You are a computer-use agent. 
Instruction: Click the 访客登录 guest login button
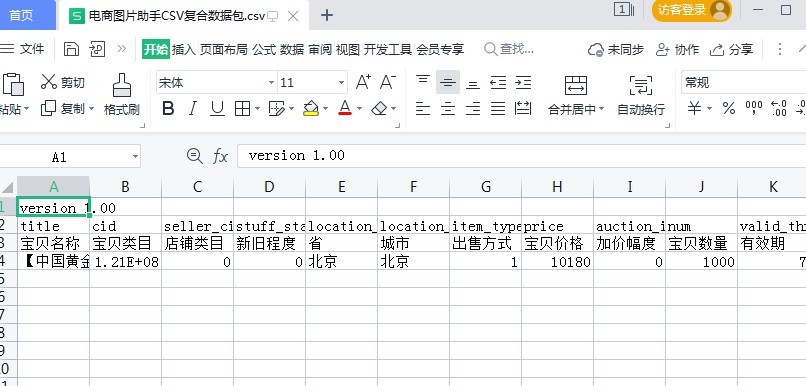tap(691, 10)
